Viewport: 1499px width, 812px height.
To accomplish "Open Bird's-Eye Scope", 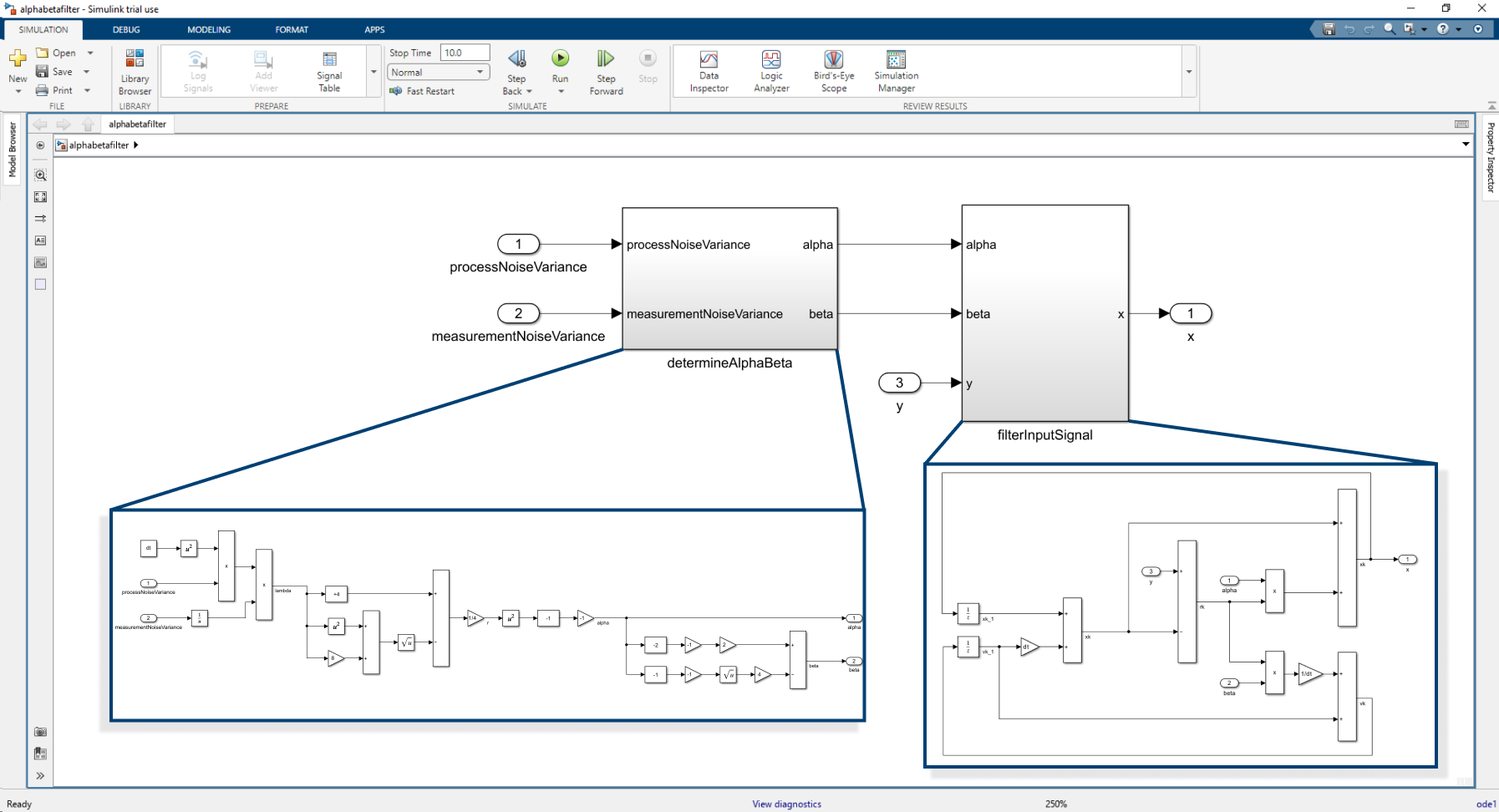I will [834, 72].
